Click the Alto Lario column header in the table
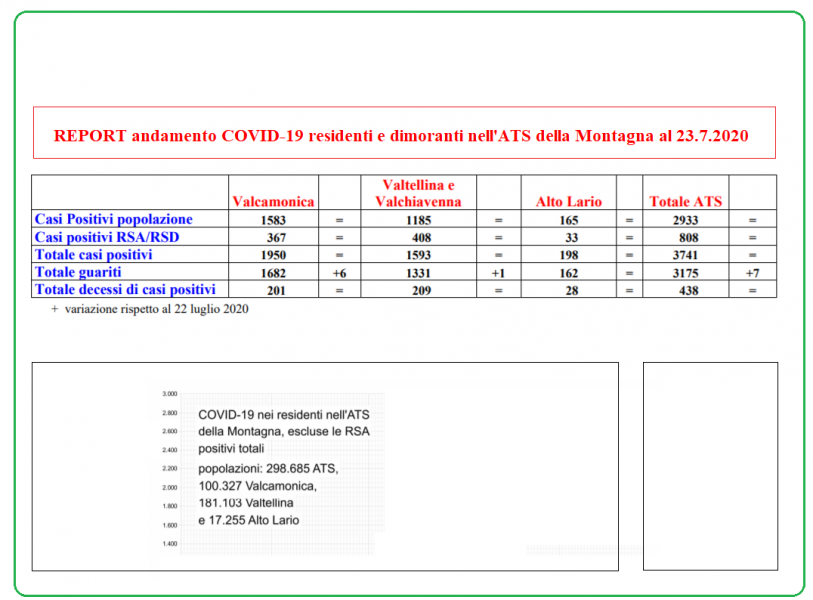This screenshot has height=600, width=813. pos(569,201)
